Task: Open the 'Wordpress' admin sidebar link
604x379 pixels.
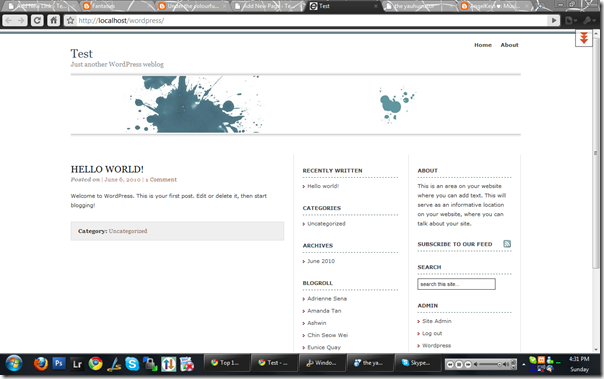Action: click(436, 345)
